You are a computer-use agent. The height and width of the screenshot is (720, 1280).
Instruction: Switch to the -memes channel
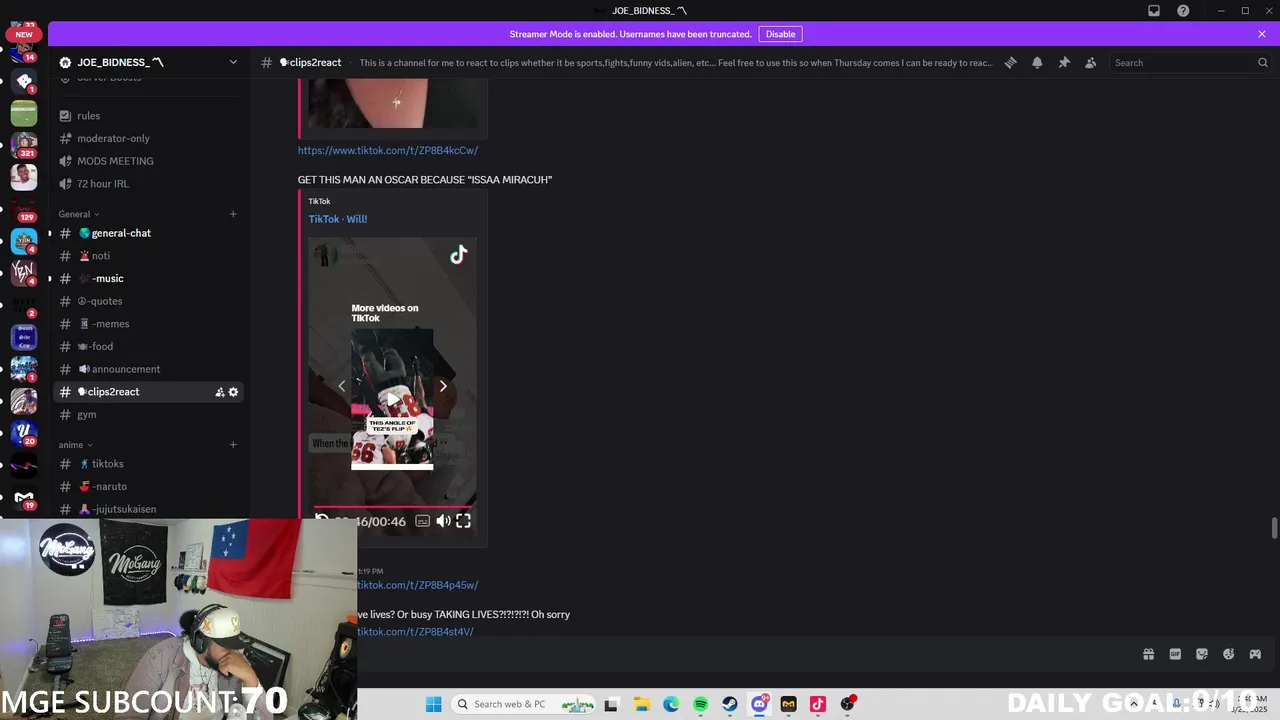[148, 324]
